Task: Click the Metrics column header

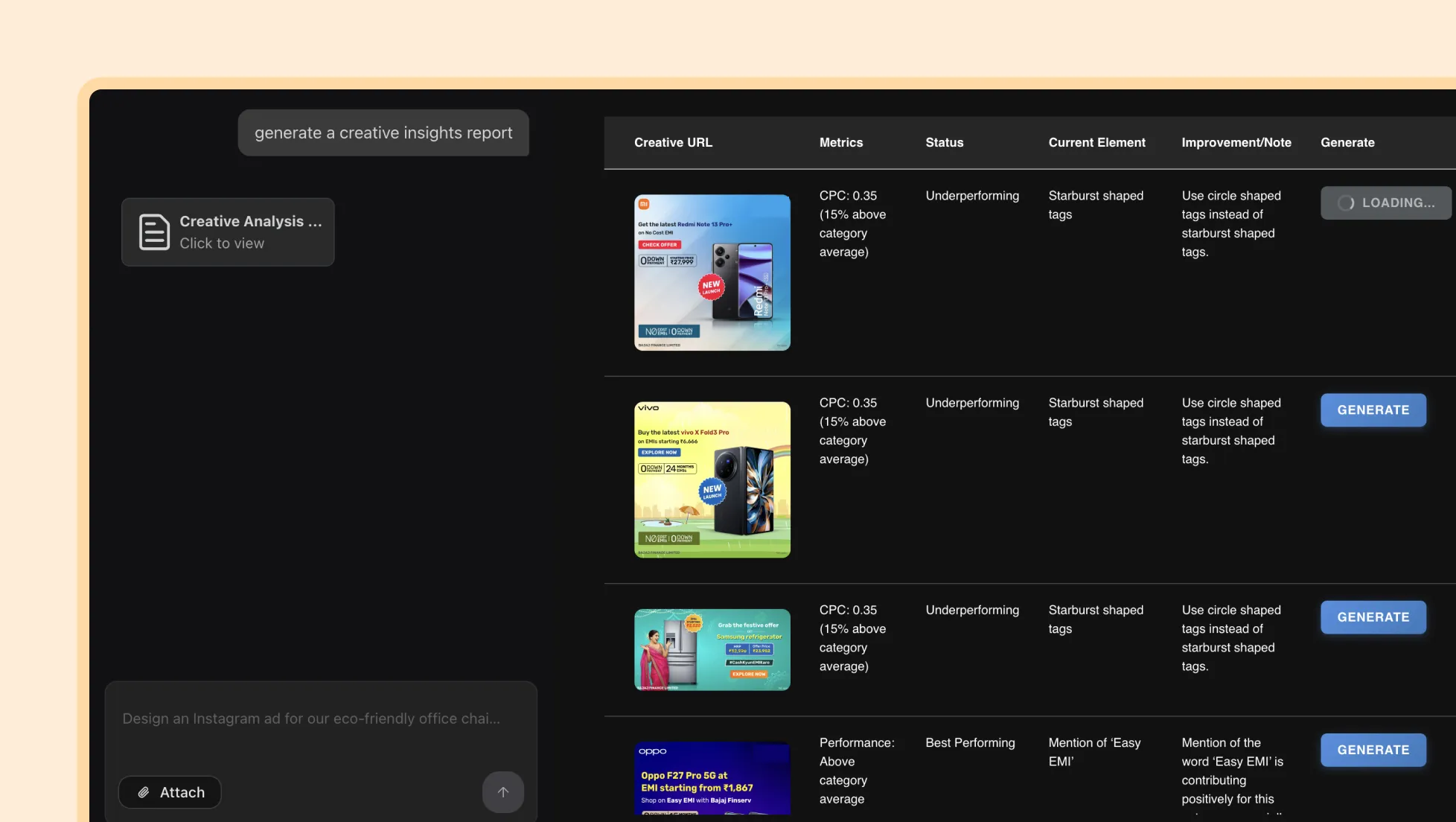Action: [x=841, y=142]
